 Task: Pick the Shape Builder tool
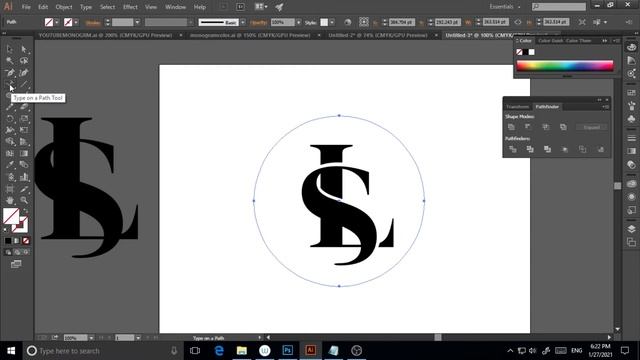[x=9, y=142]
